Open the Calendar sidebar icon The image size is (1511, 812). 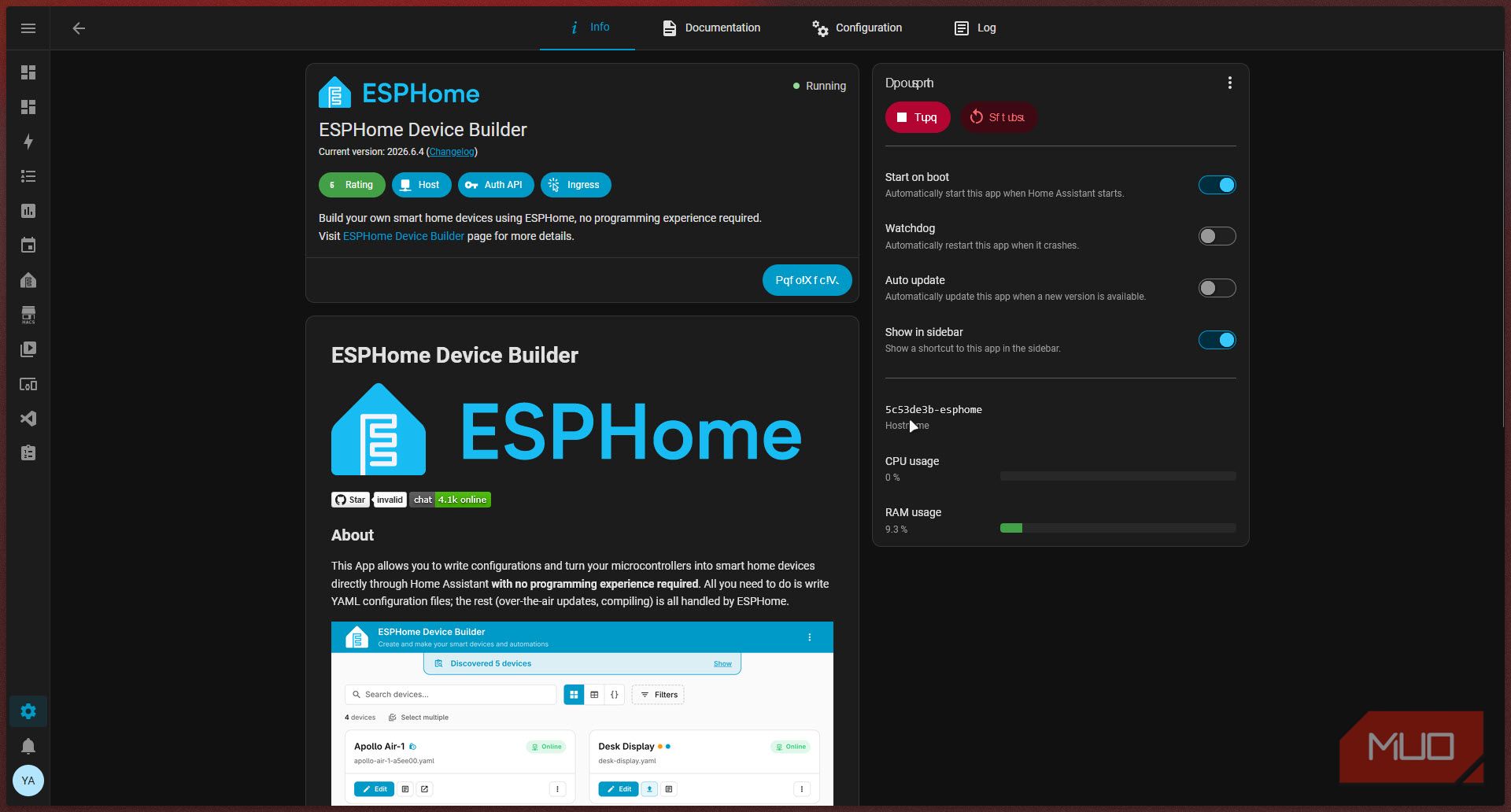[28, 245]
